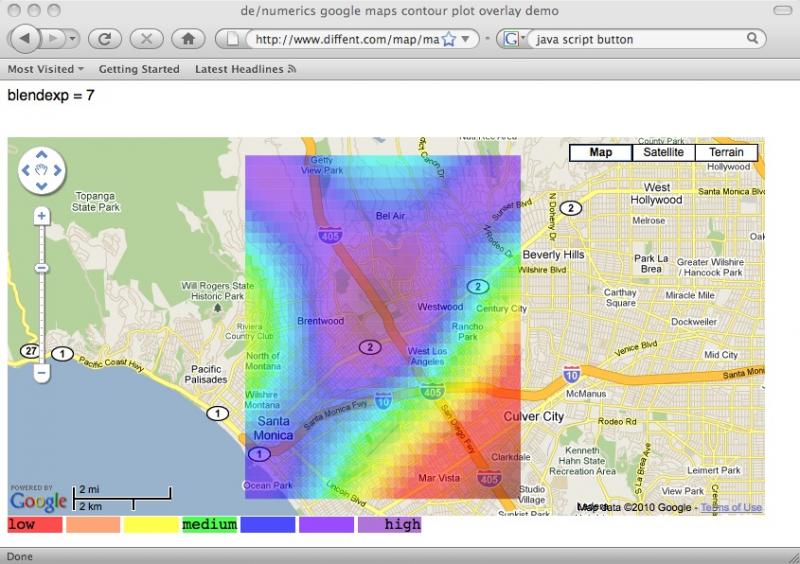
Task: Switch to the Terrain view
Action: click(726, 152)
